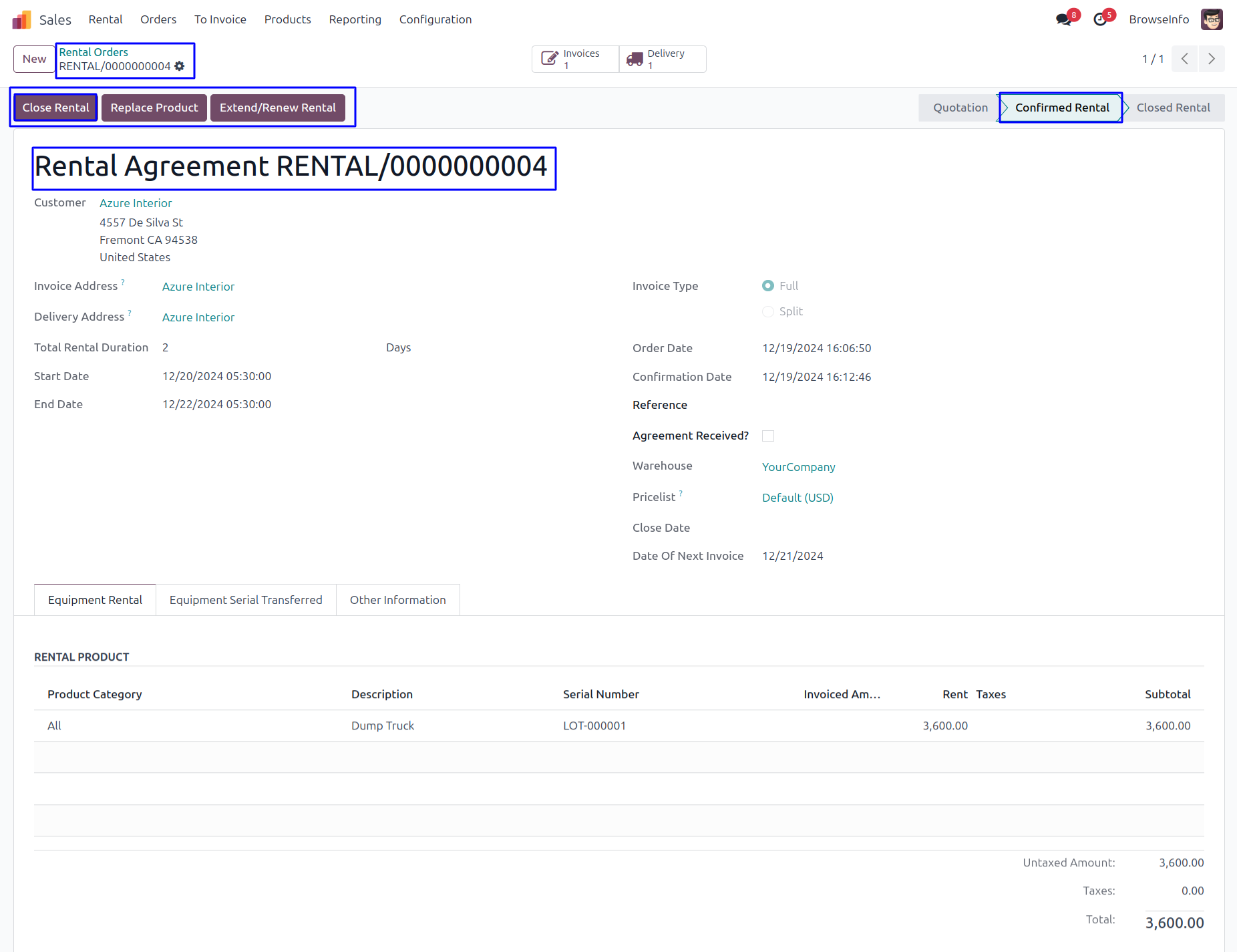Go to the previous record arrow
The image size is (1237, 952).
pyautogui.click(x=1184, y=59)
